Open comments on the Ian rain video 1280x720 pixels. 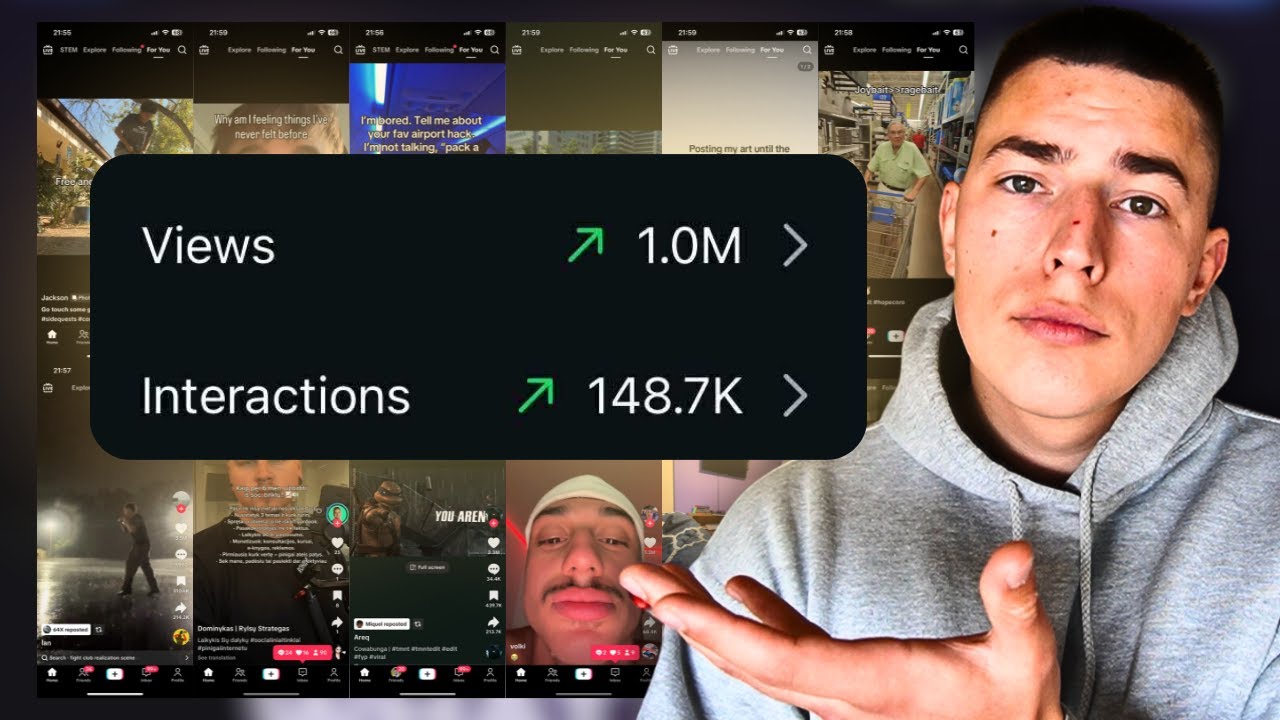tap(181, 554)
